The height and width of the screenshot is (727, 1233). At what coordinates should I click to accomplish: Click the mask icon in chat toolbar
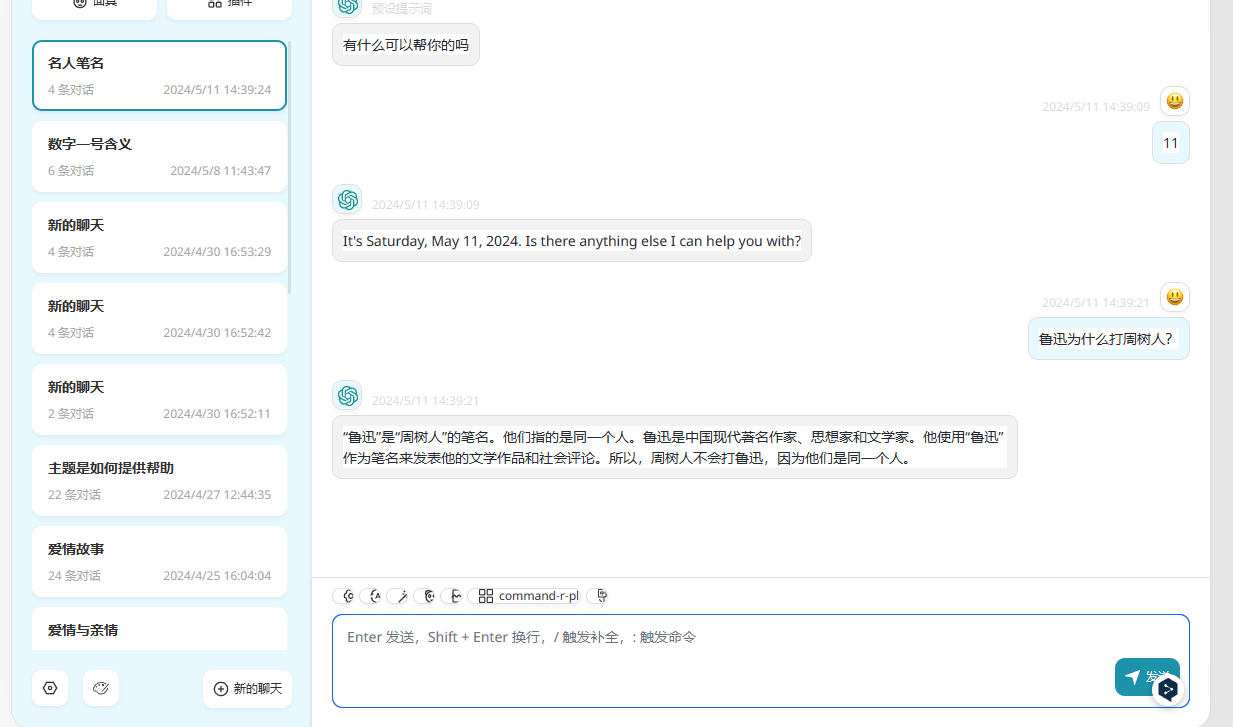pos(426,596)
